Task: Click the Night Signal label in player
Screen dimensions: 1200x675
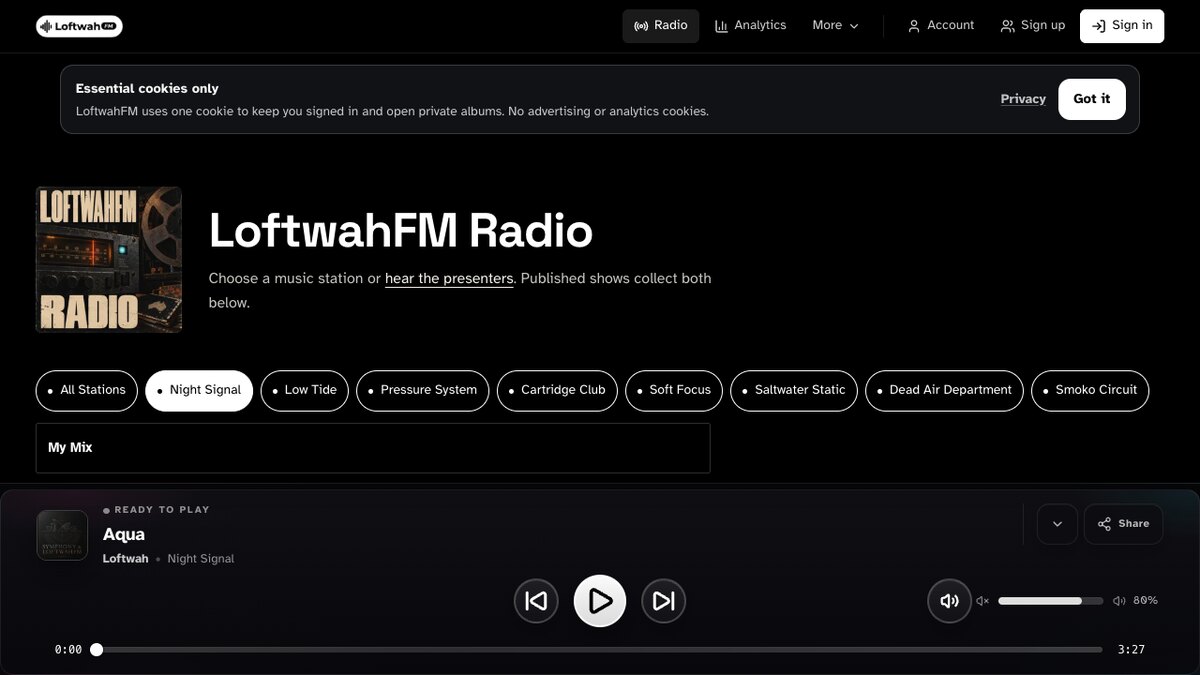Action: (201, 559)
